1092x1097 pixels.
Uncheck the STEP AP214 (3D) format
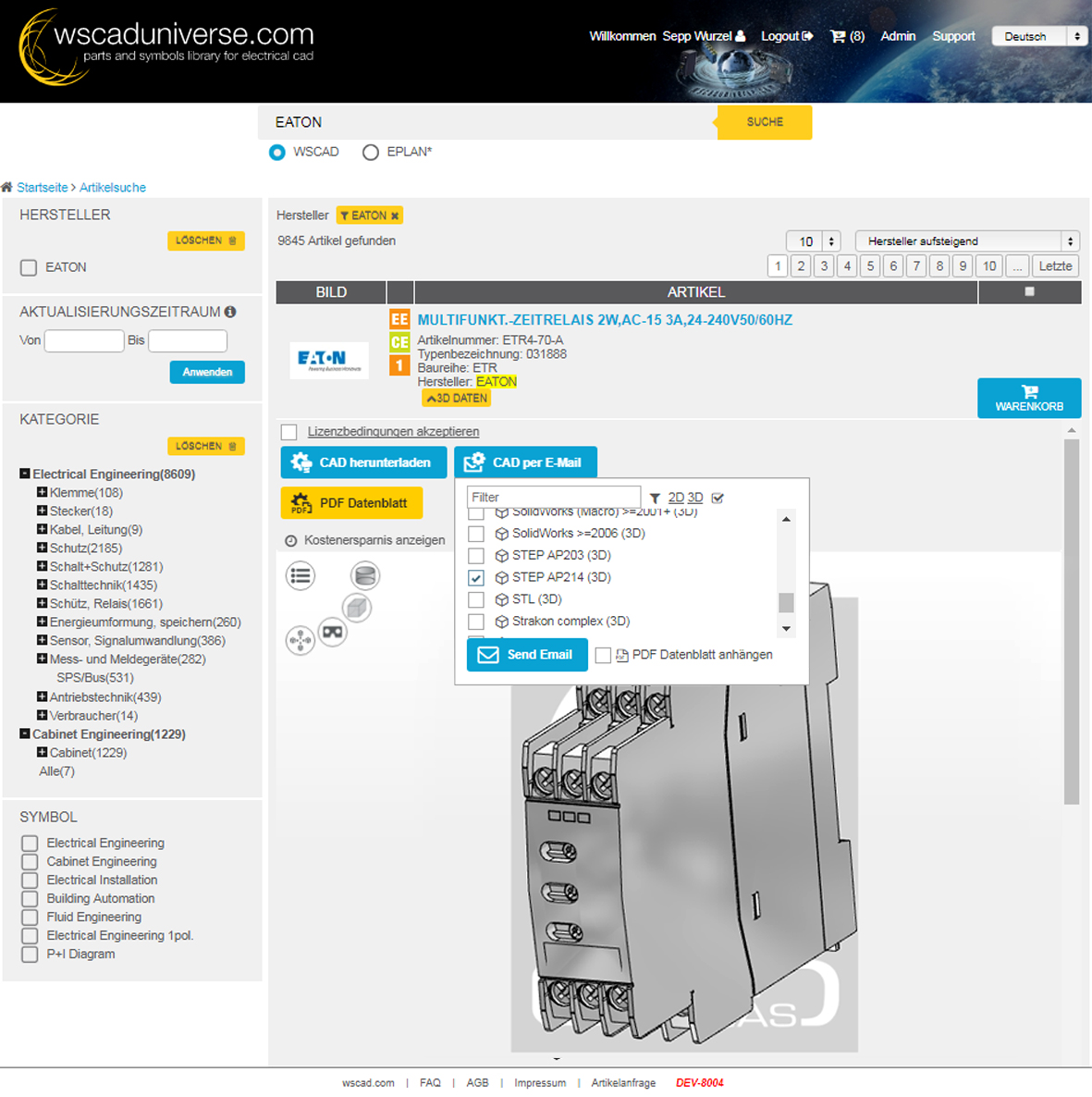coord(476,578)
